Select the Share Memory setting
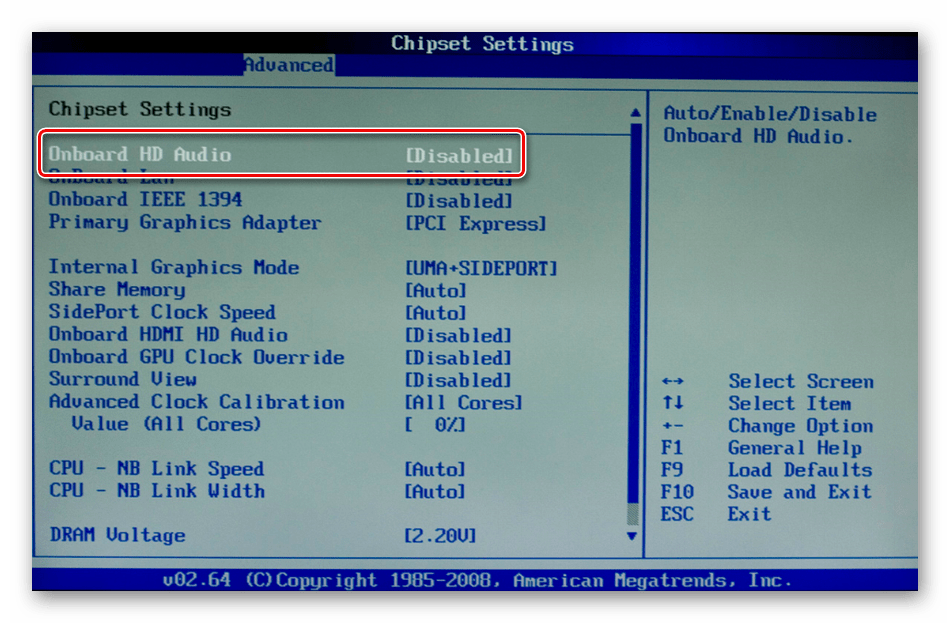Image resolution: width=950 pixels, height=623 pixels. [117, 290]
